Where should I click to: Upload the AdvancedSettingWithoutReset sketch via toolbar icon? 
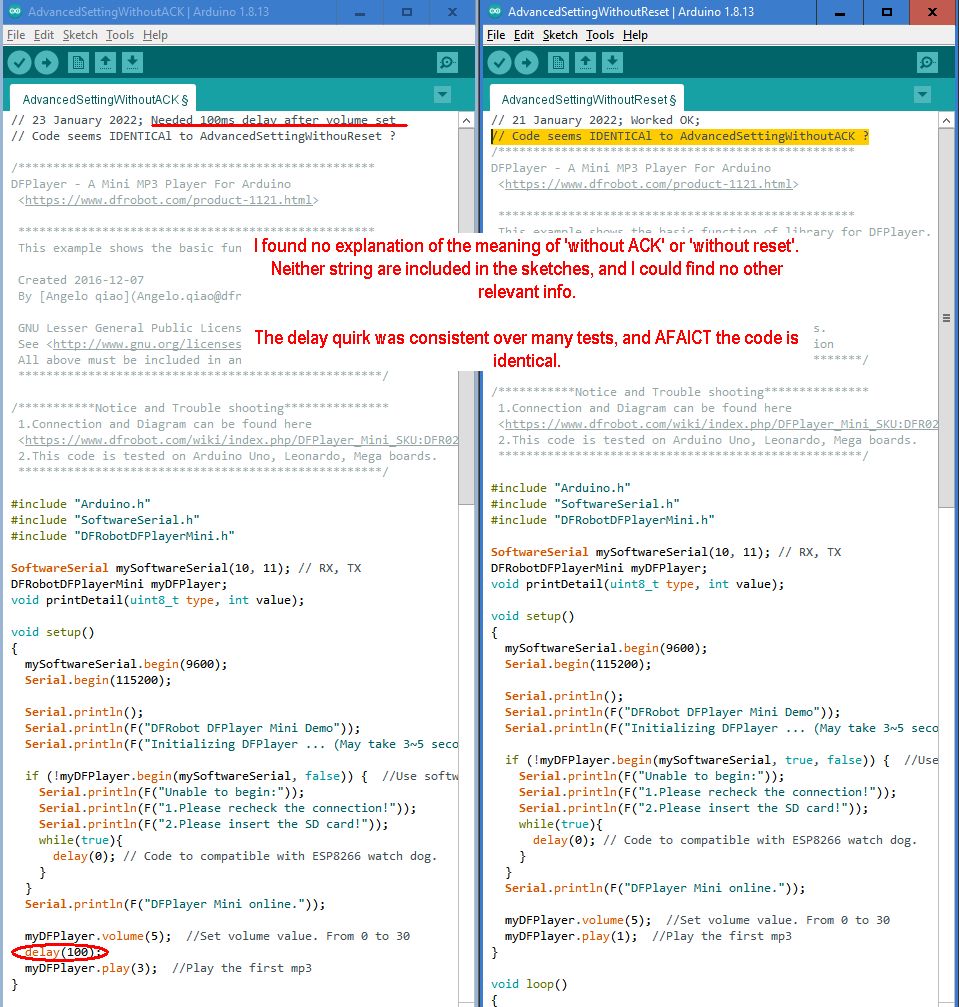click(x=526, y=61)
